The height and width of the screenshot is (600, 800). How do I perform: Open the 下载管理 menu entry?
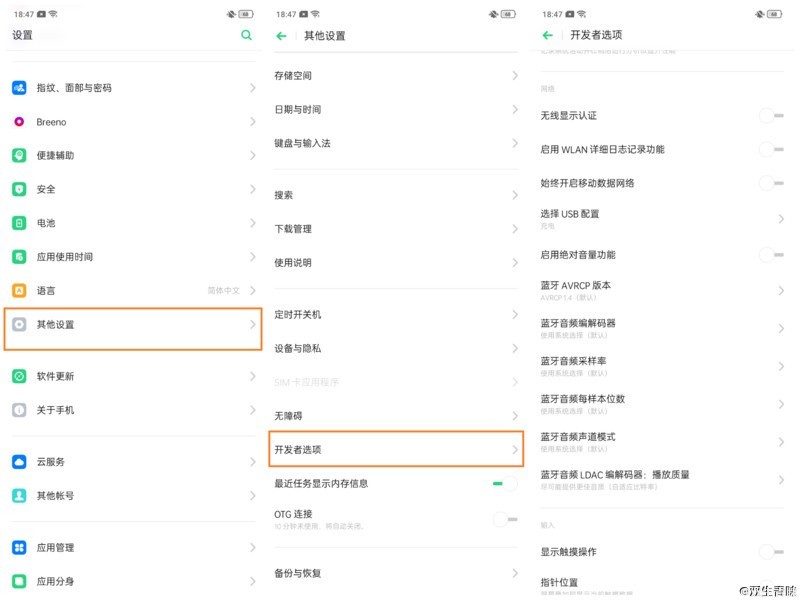pos(396,229)
